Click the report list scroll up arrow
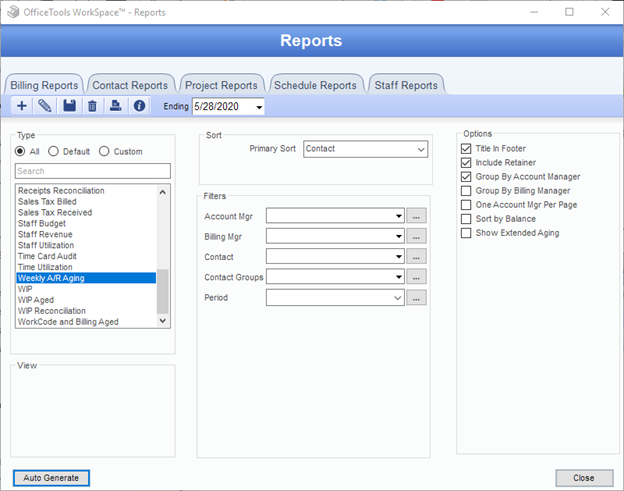 [x=162, y=192]
